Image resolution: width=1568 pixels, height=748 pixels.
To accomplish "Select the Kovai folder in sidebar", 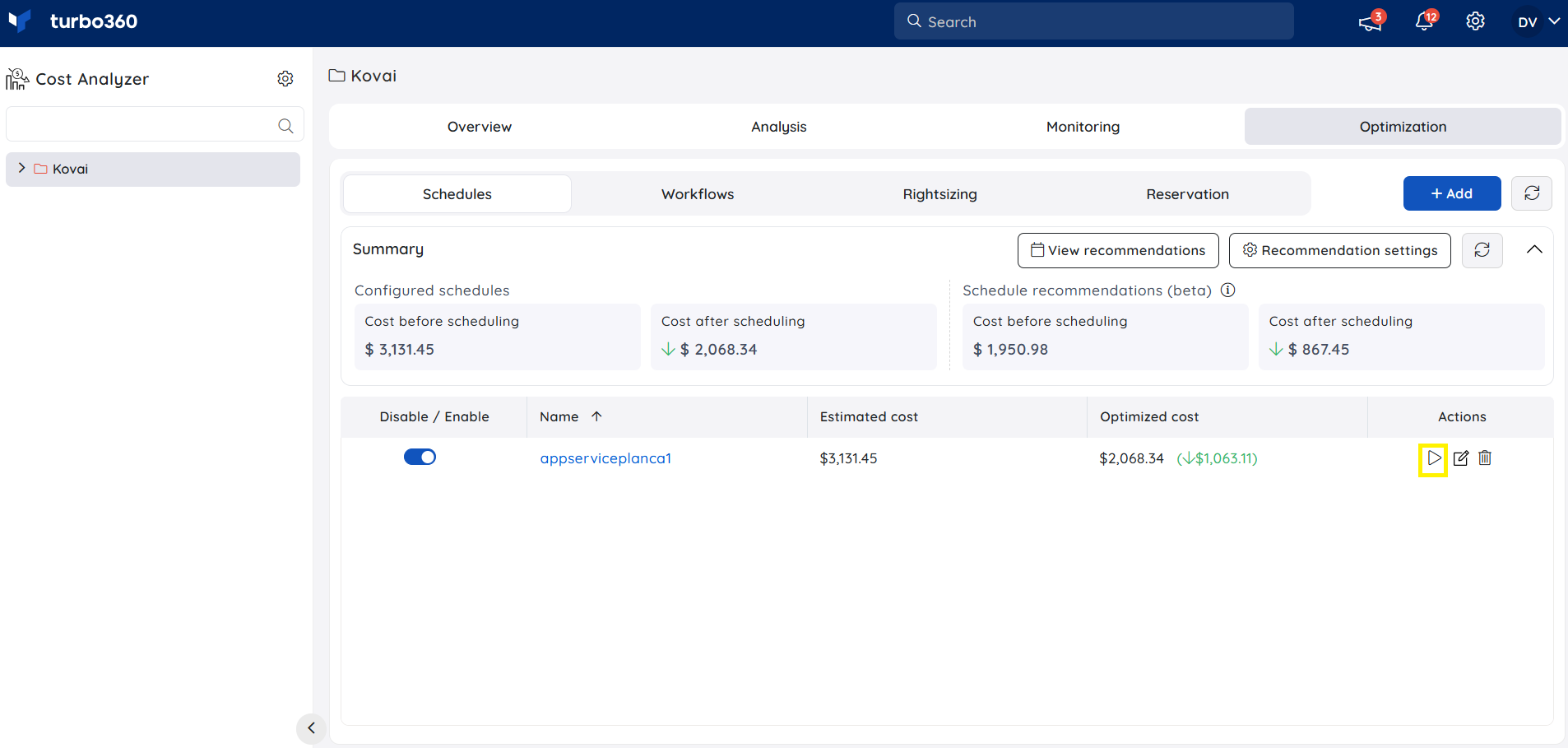I will click(153, 169).
